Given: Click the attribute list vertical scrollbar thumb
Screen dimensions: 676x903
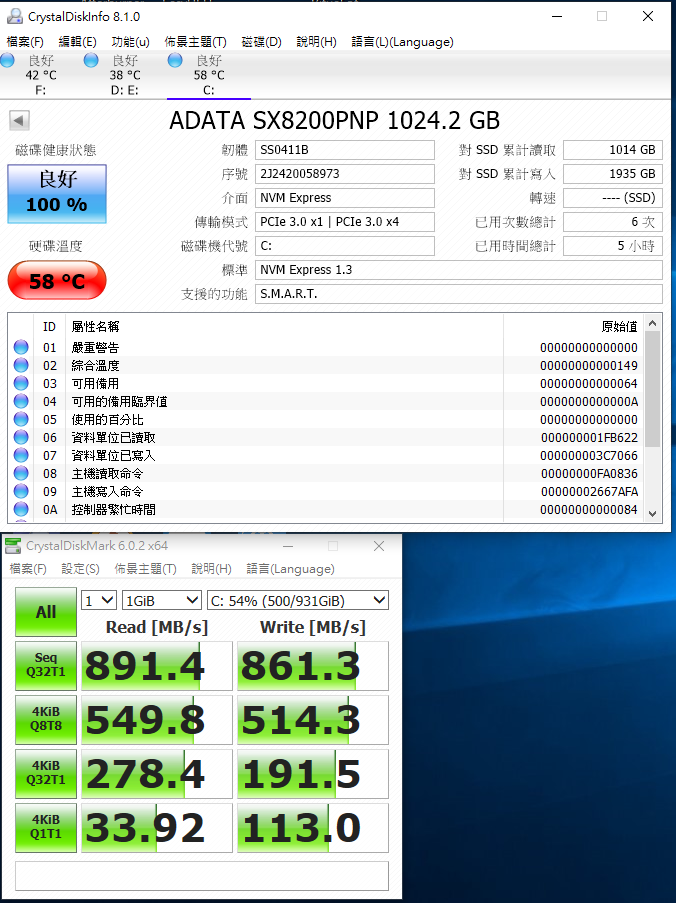Looking at the screenshot, I should 652,389.
